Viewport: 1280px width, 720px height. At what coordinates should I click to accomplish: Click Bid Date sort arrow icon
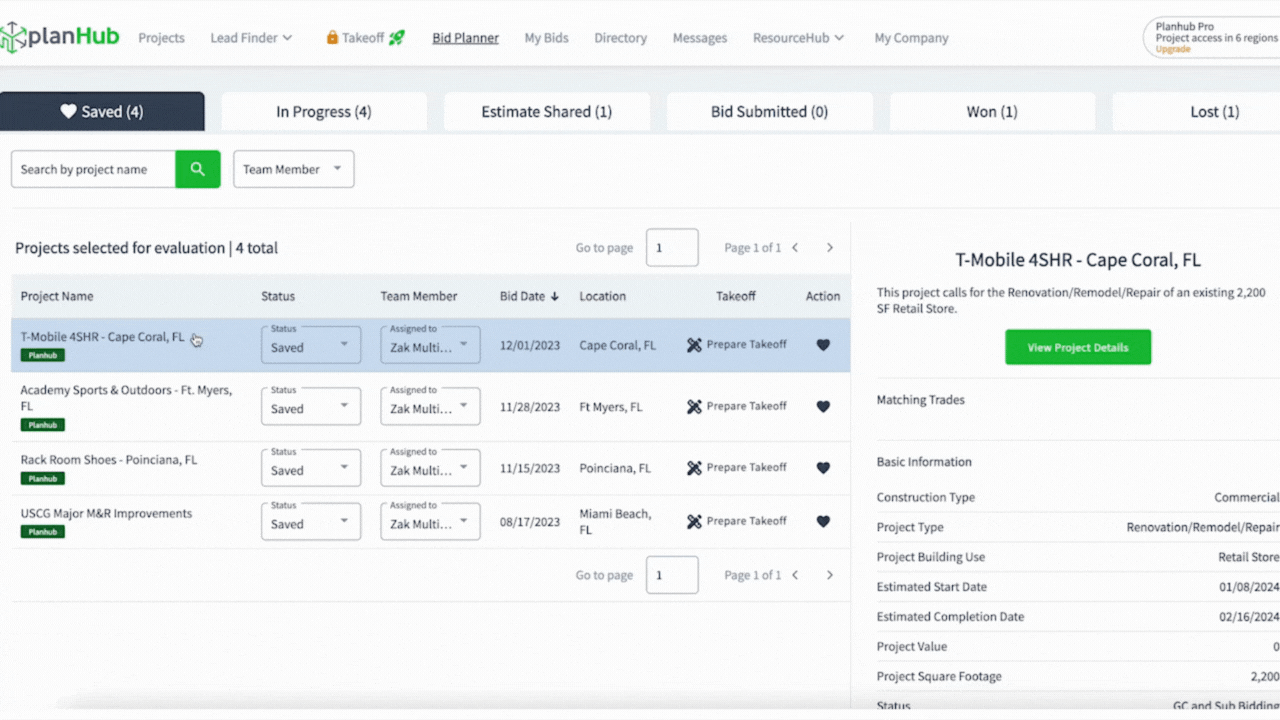555,297
